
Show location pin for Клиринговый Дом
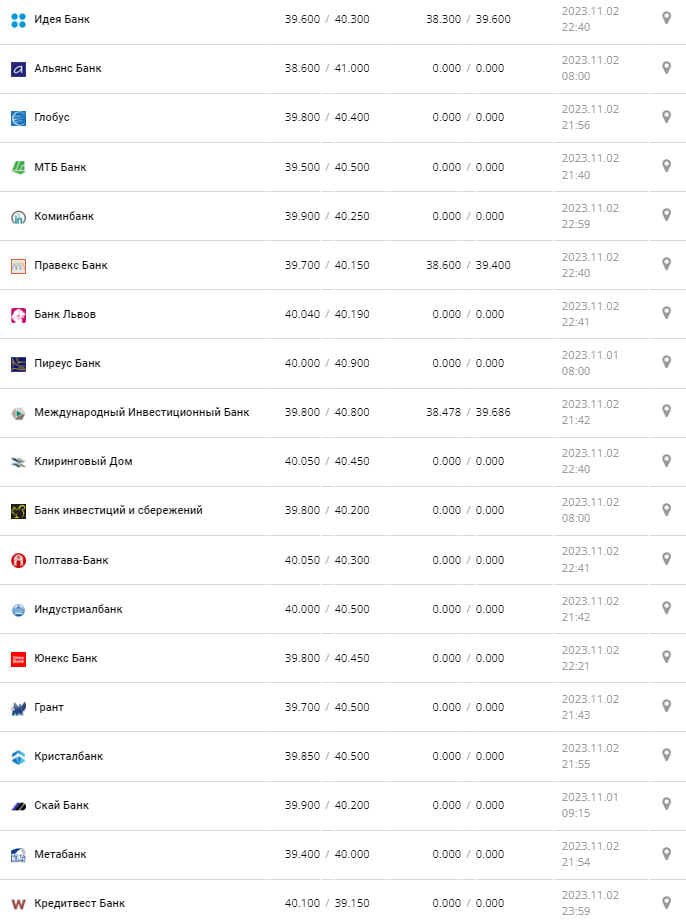667,460
